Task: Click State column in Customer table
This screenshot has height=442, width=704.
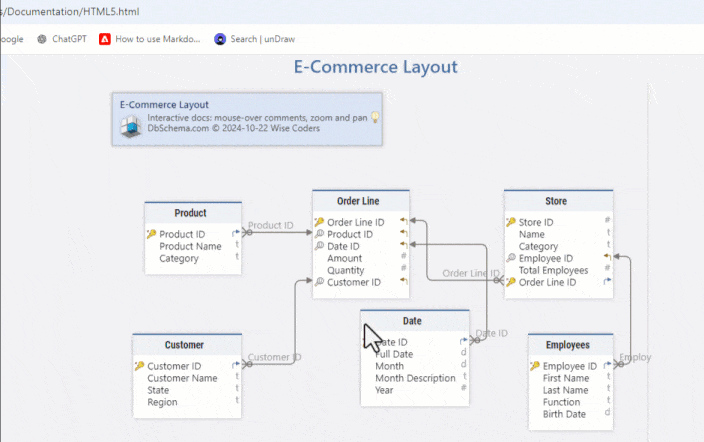Action: point(158,390)
